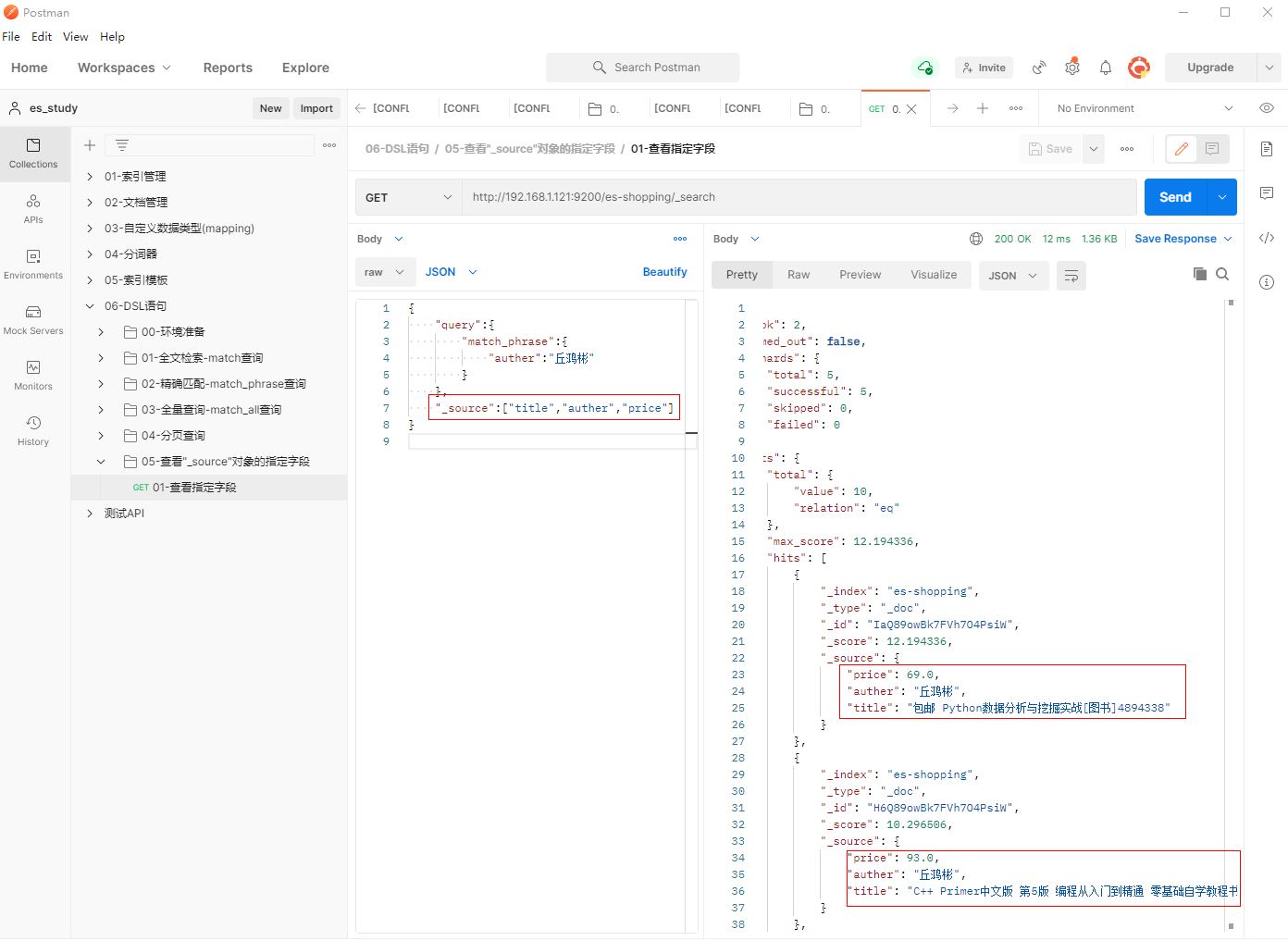The image size is (1288, 941).
Task: Switch to edit mode pencil toggle
Action: [x=1182, y=149]
